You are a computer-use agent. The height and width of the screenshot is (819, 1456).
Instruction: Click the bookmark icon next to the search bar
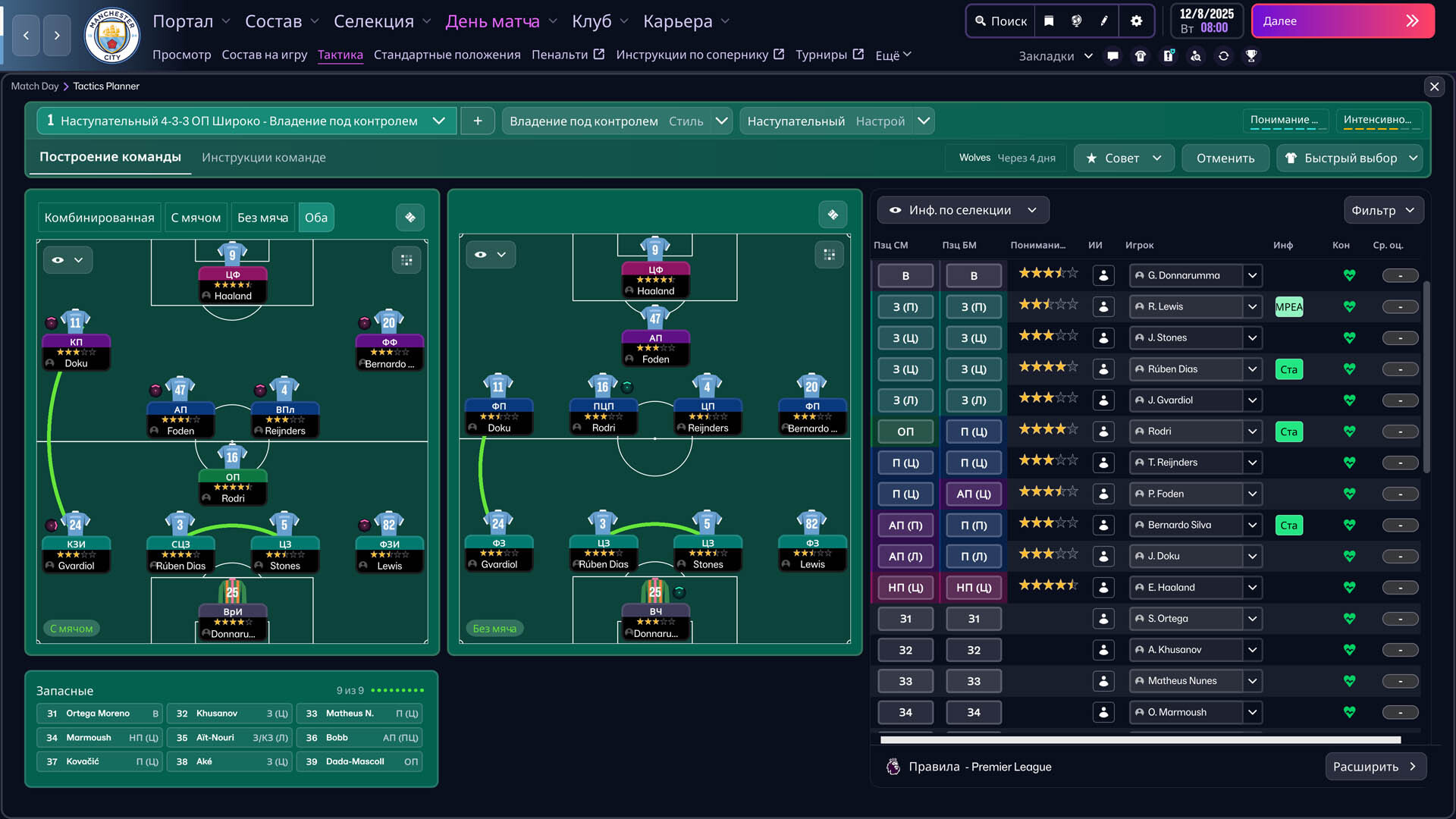tap(1049, 20)
